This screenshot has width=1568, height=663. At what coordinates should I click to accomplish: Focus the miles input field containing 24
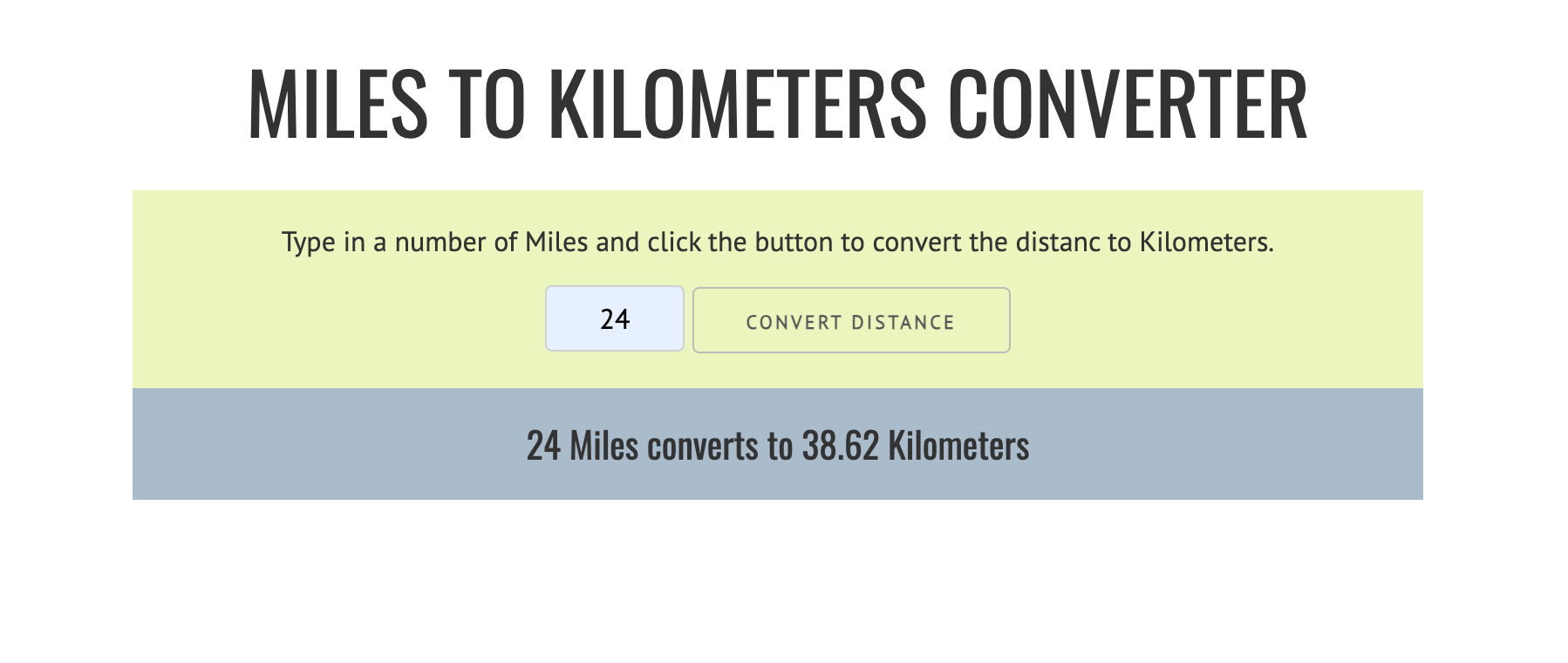pyautogui.click(x=615, y=318)
